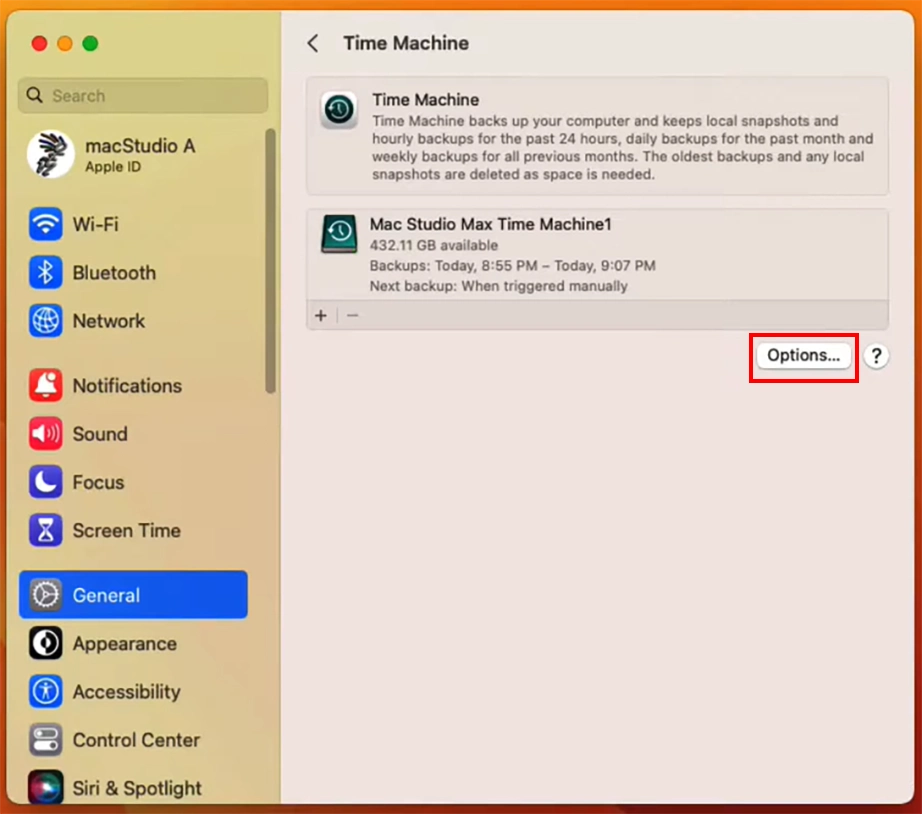Click the sidebar scrollbar

coord(270,261)
